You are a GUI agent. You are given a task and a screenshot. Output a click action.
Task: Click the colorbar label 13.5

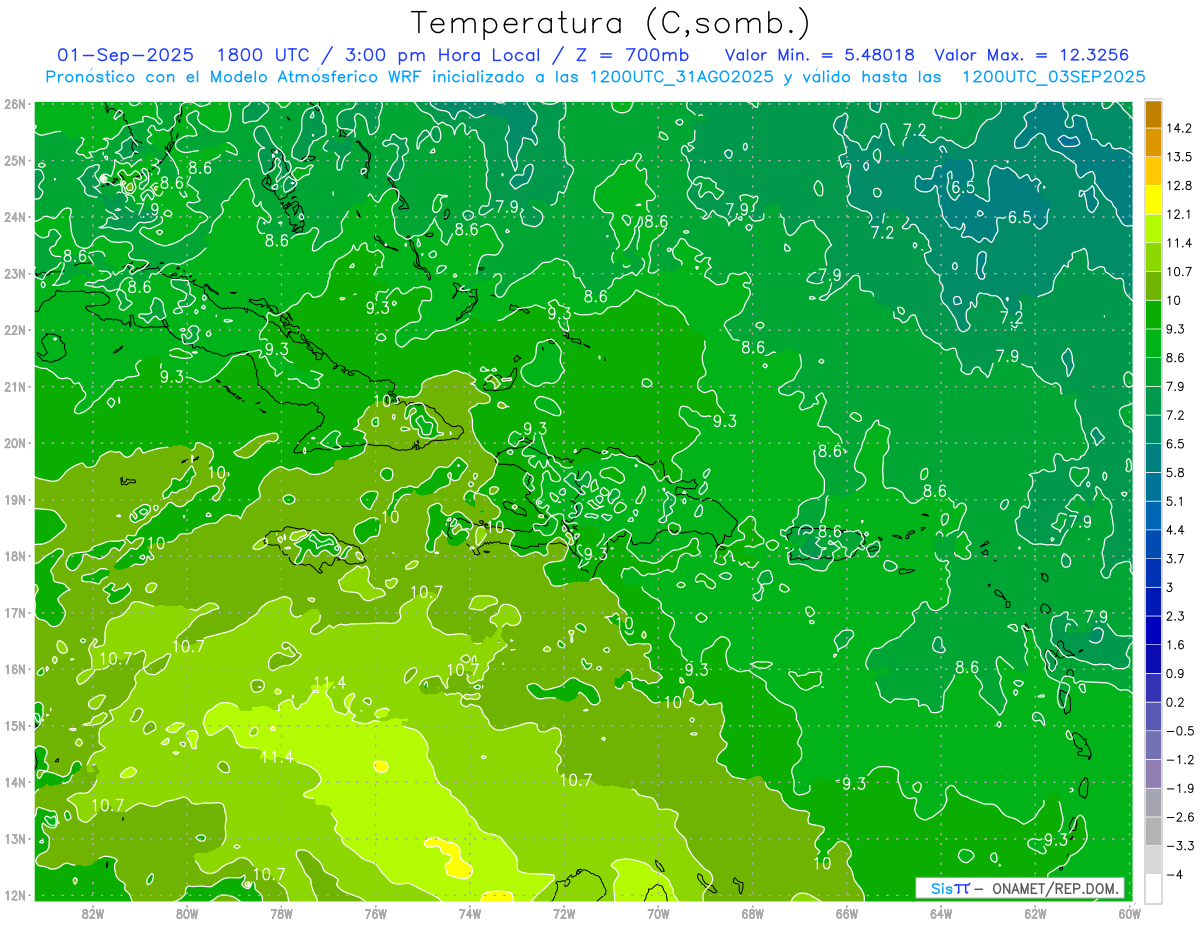(1179, 157)
